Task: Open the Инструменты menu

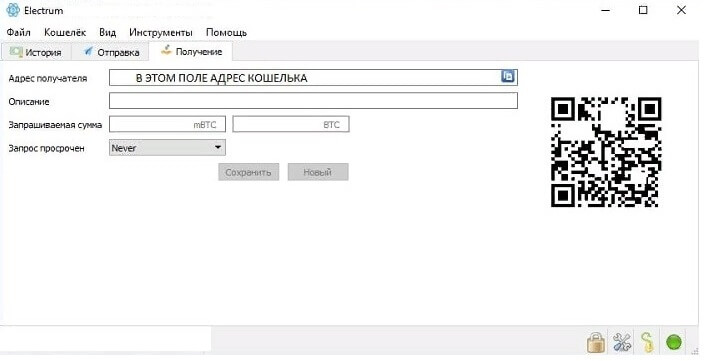Action: (x=161, y=32)
